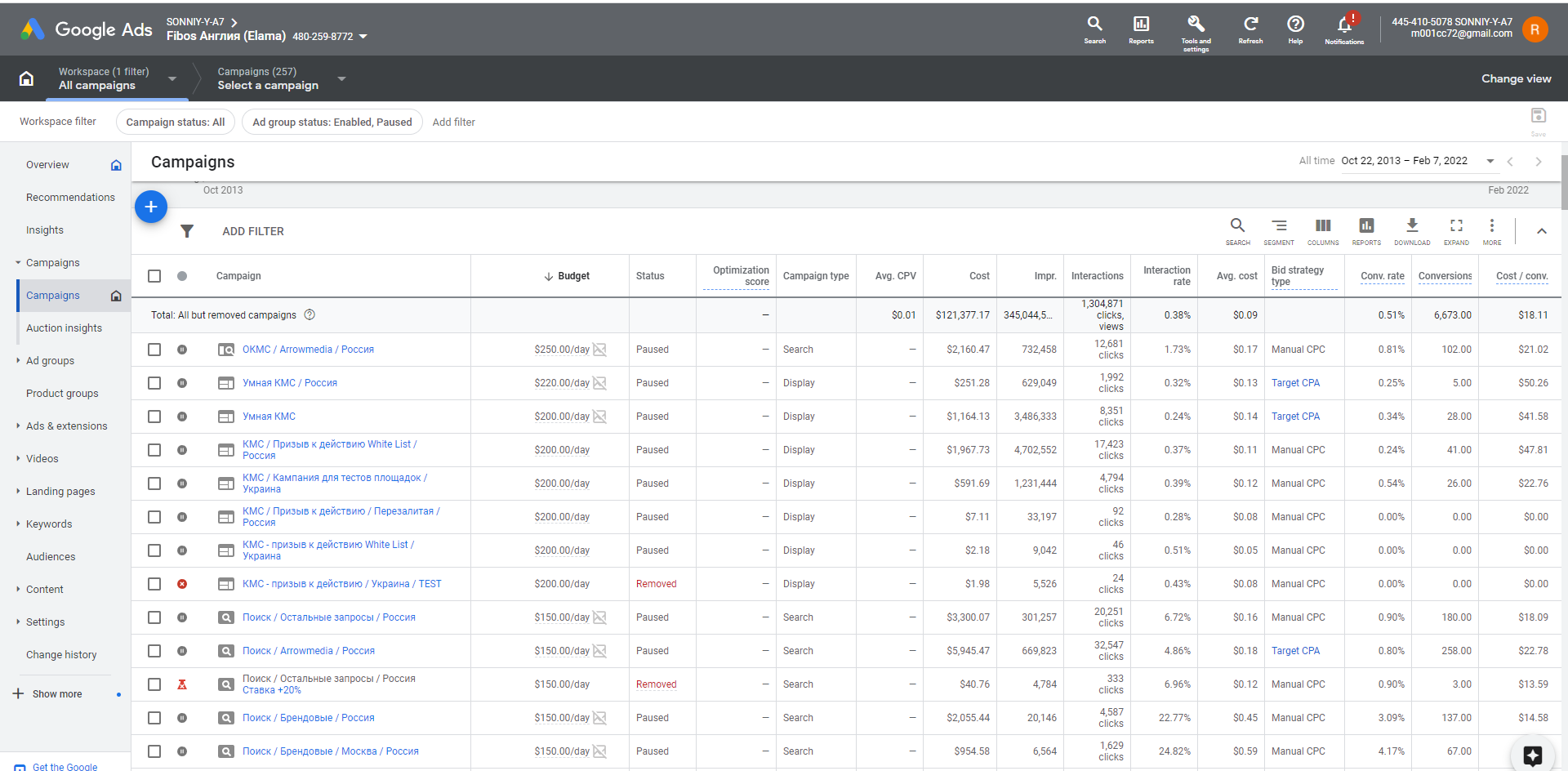Open Notifications bell icon
Image resolution: width=1568 pixels, height=771 pixels.
tap(1344, 25)
